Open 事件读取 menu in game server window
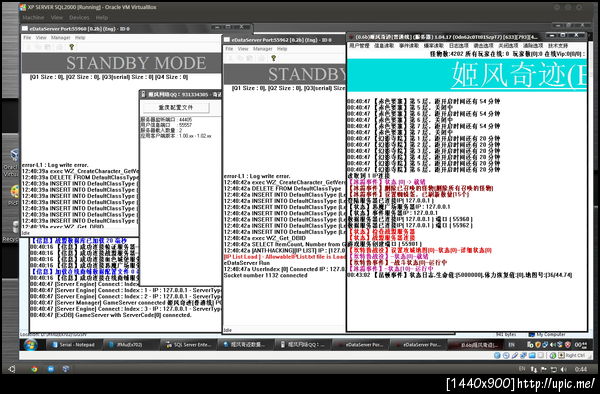The image size is (600, 394). click(x=409, y=46)
